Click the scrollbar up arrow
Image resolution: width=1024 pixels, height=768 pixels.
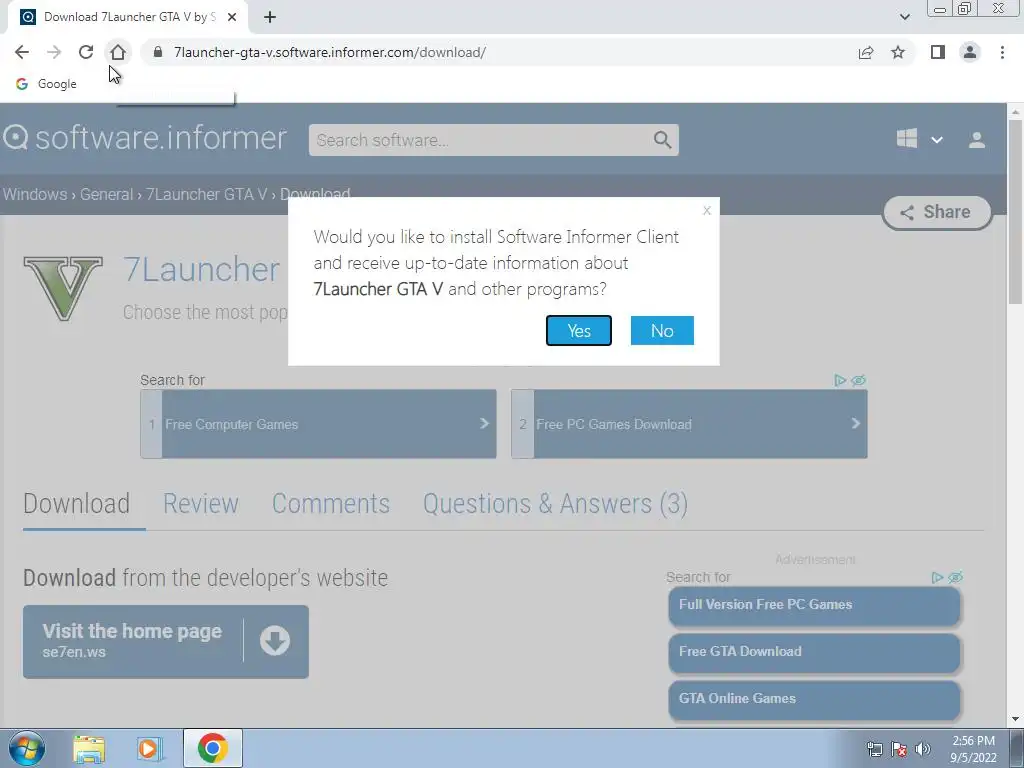coord(1016,112)
